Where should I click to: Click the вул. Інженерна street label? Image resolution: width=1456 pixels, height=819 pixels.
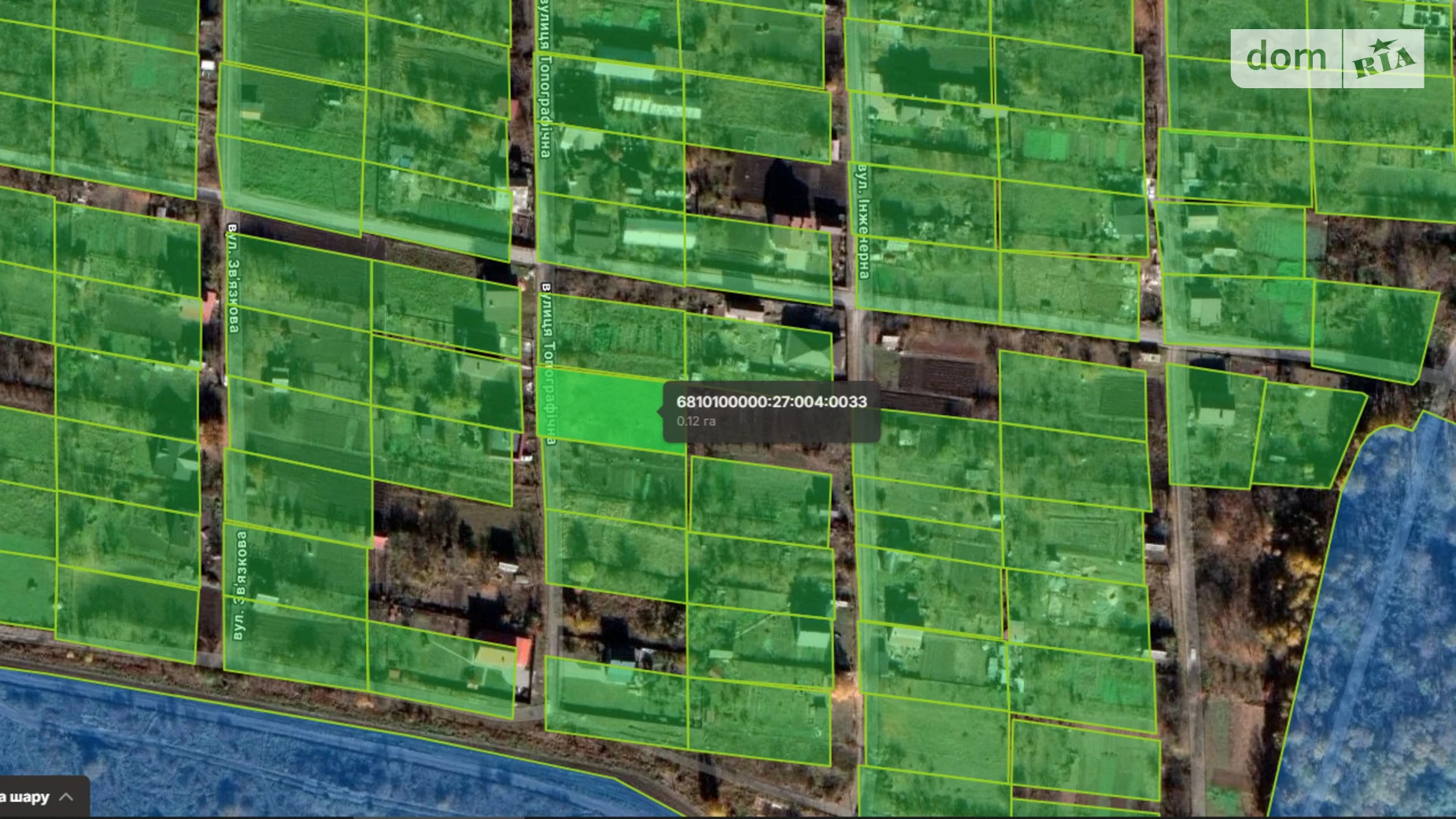pos(863,220)
